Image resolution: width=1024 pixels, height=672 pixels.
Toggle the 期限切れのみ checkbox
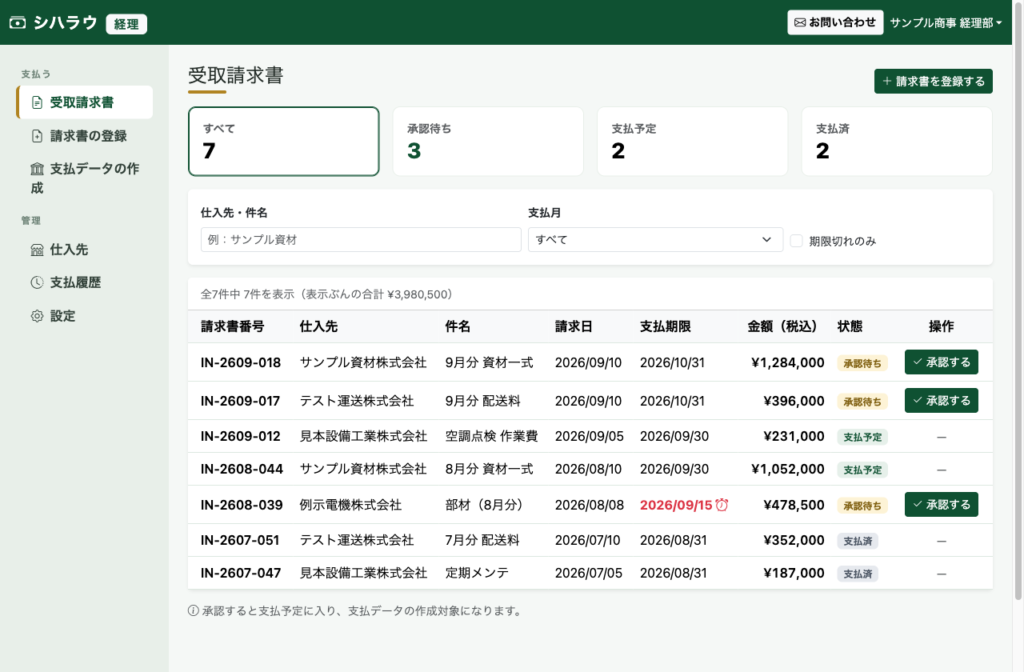(796, 240)
